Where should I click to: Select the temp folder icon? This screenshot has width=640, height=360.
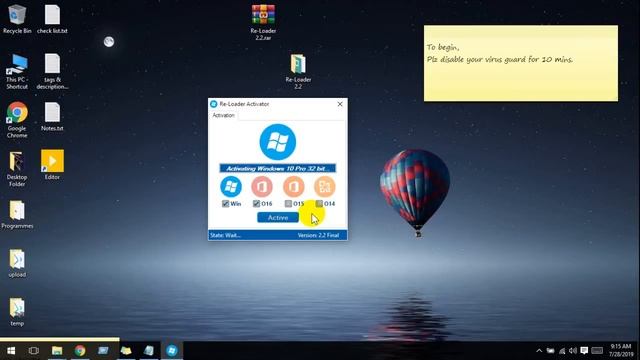(x=17, y=312)
